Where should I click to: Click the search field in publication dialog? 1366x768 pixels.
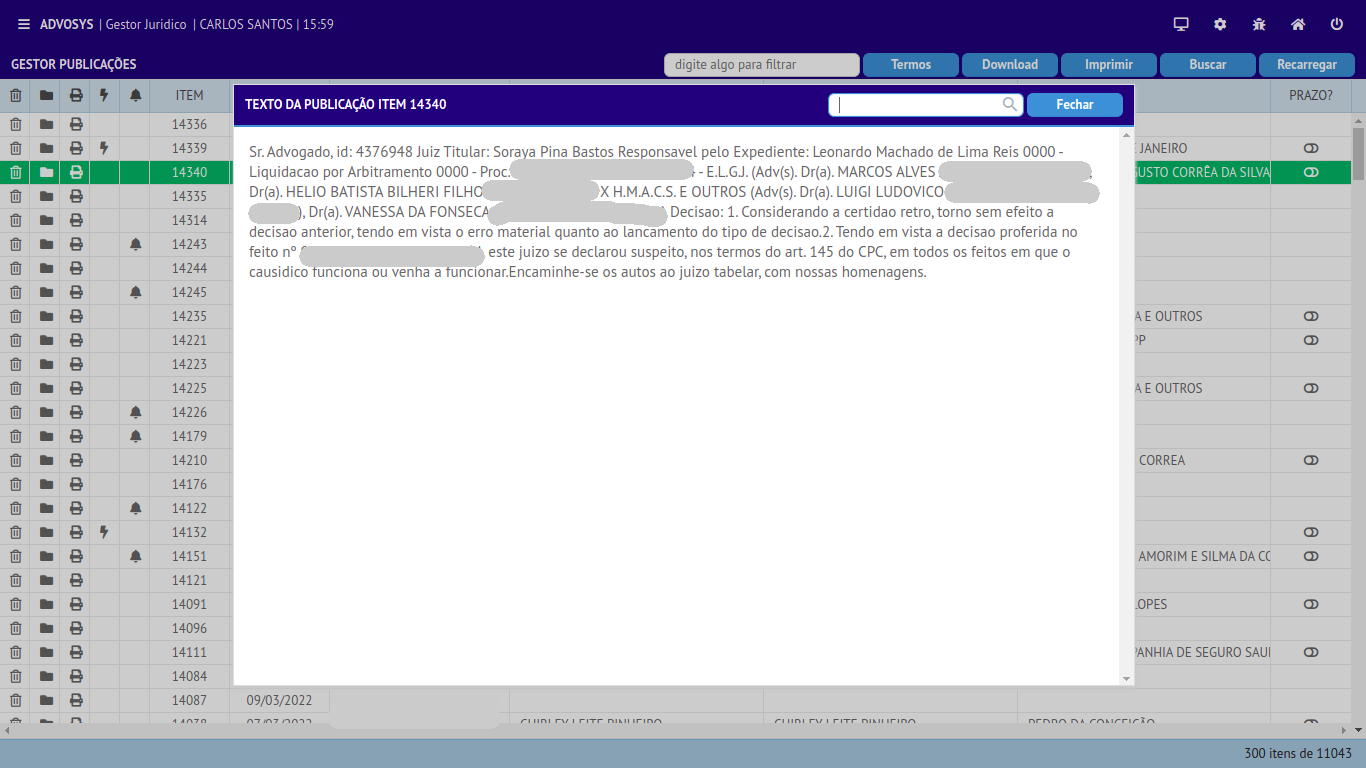click(918, 104)
